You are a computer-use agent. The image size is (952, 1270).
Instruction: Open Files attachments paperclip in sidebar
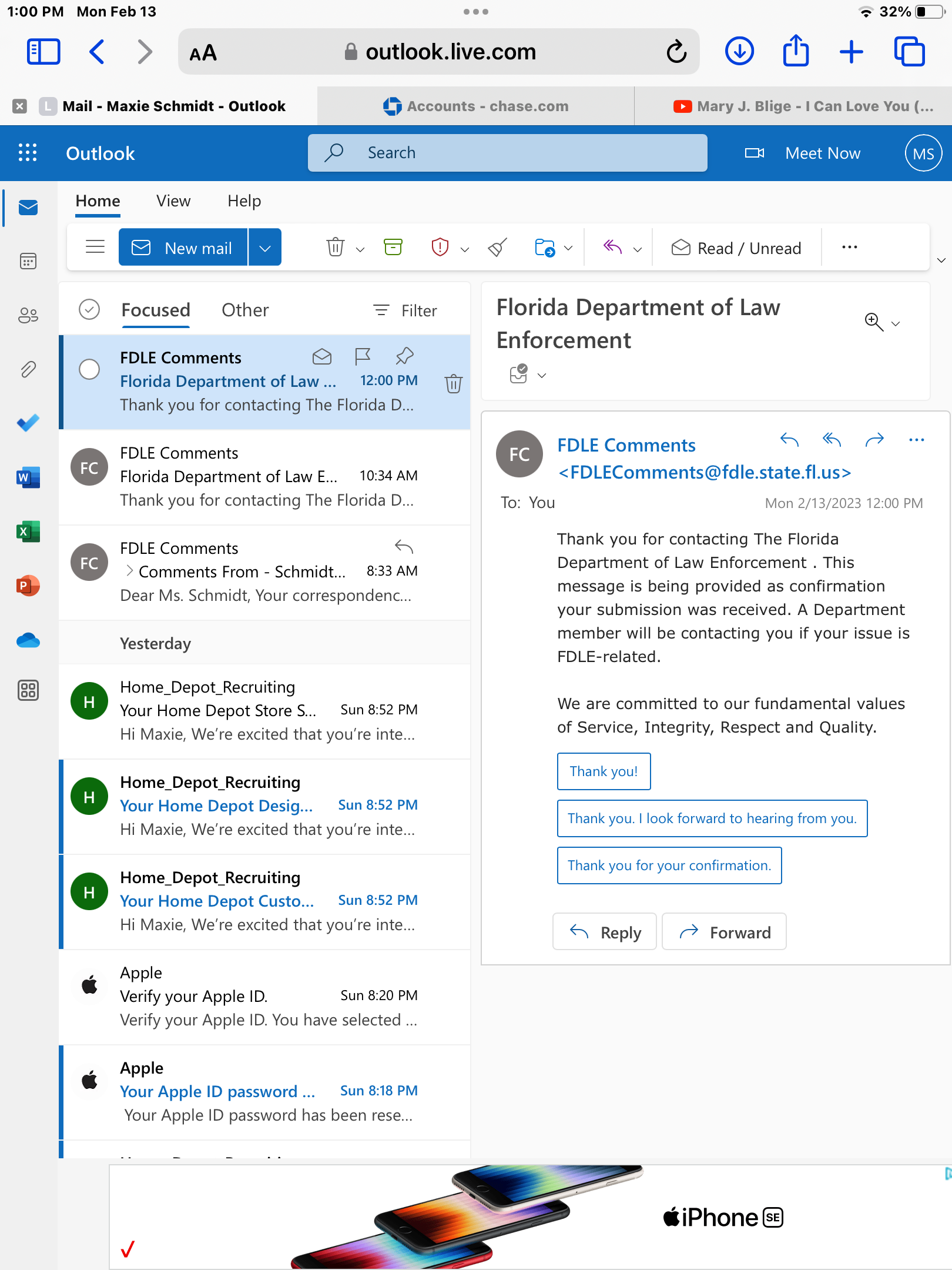(x=28, y=369)
